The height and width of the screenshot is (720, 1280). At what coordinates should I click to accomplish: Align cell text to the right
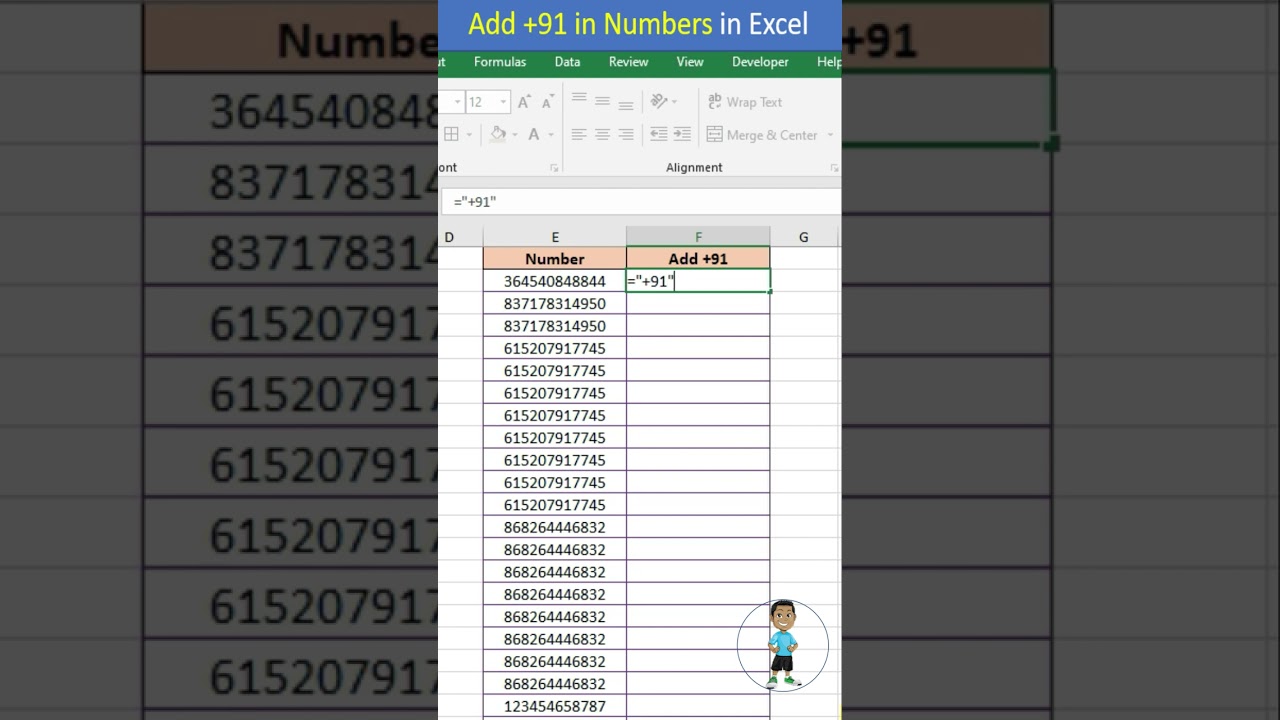(625, 134)
